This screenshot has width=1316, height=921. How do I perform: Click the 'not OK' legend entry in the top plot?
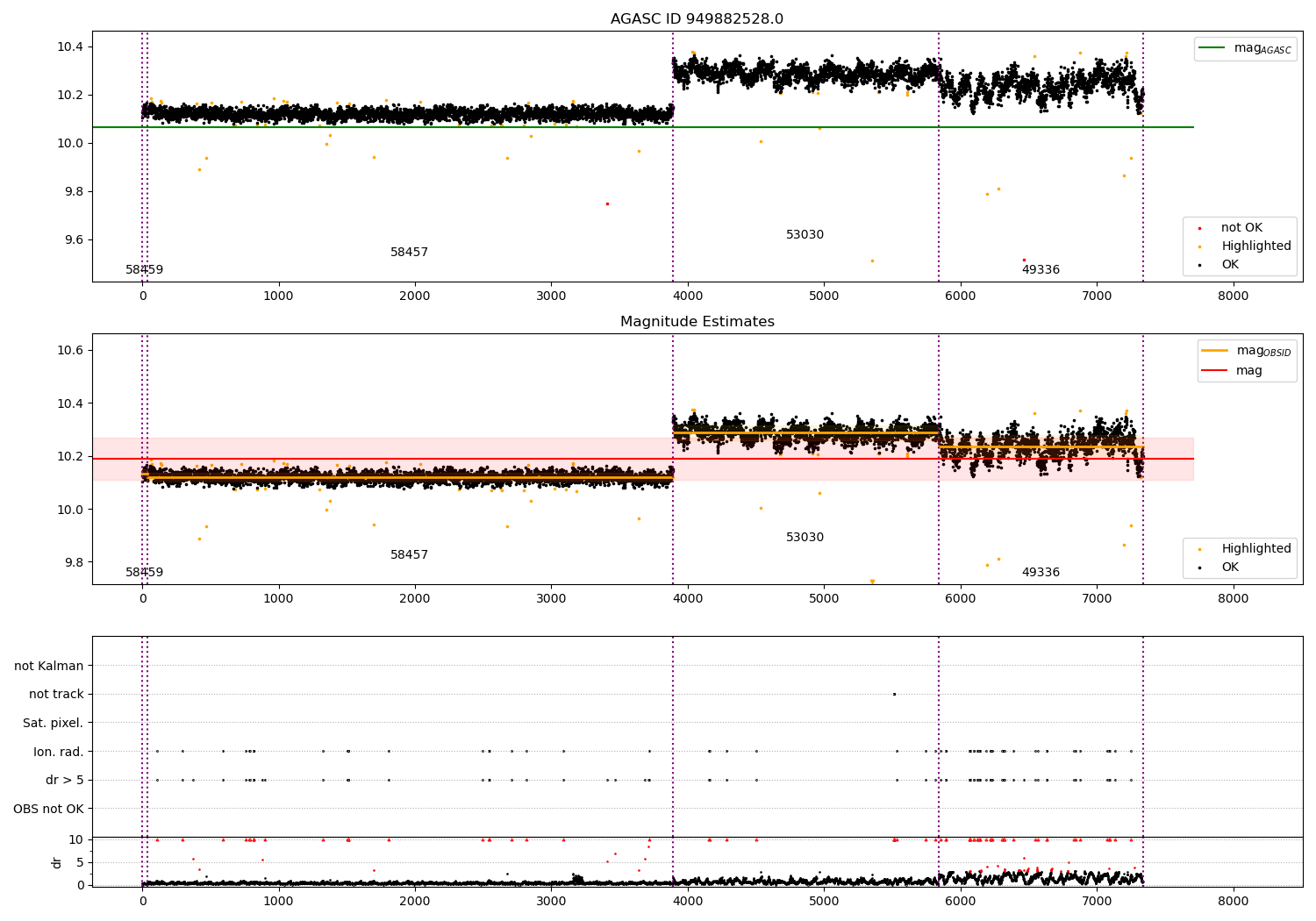point(1241,228)
